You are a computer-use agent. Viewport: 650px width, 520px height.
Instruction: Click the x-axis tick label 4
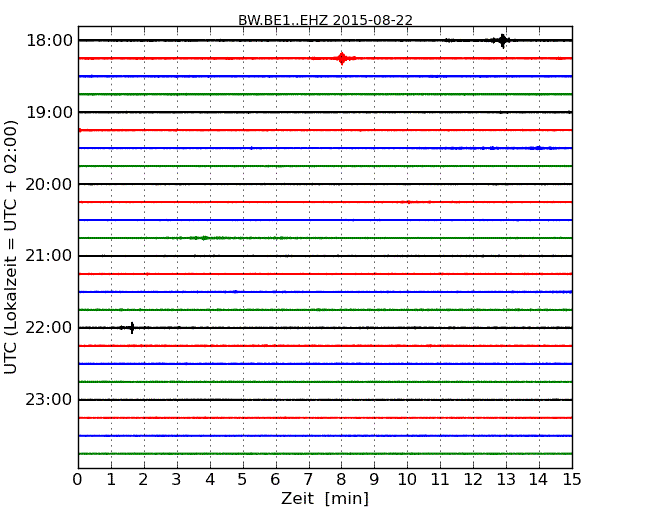(x=210, y=480)
